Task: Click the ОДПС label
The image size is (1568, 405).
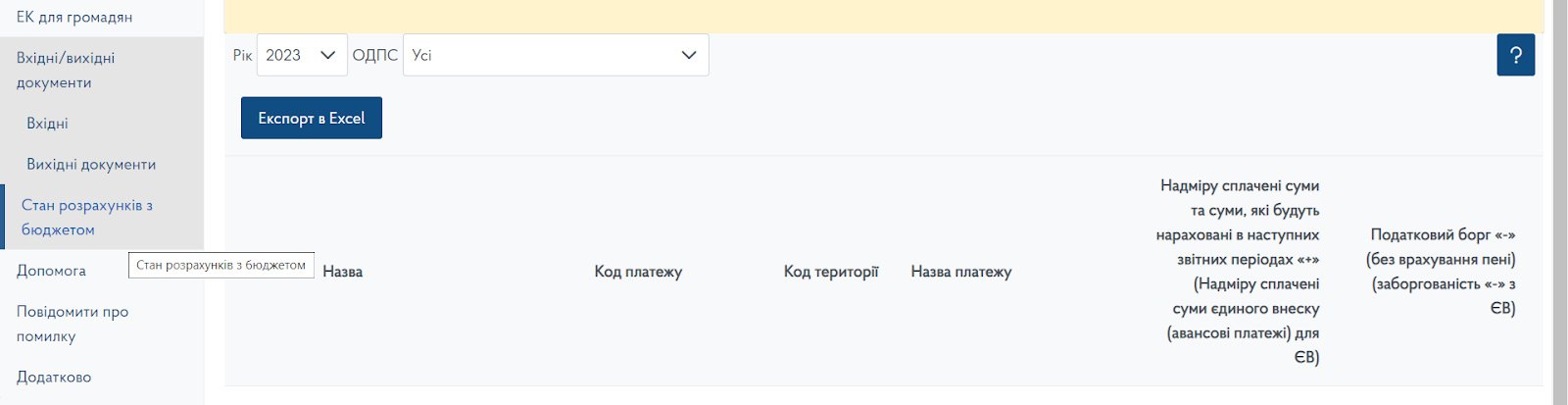Action: [x=374, y=55]
